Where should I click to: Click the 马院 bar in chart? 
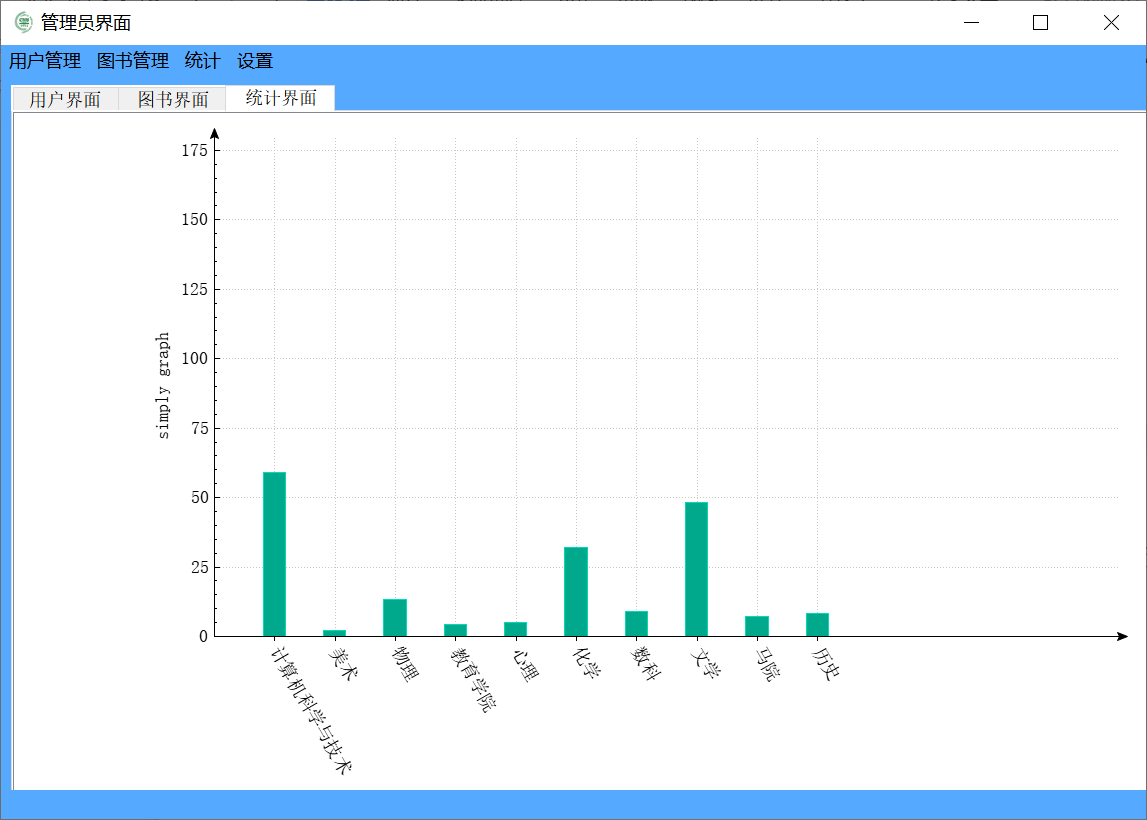(757, 626)
